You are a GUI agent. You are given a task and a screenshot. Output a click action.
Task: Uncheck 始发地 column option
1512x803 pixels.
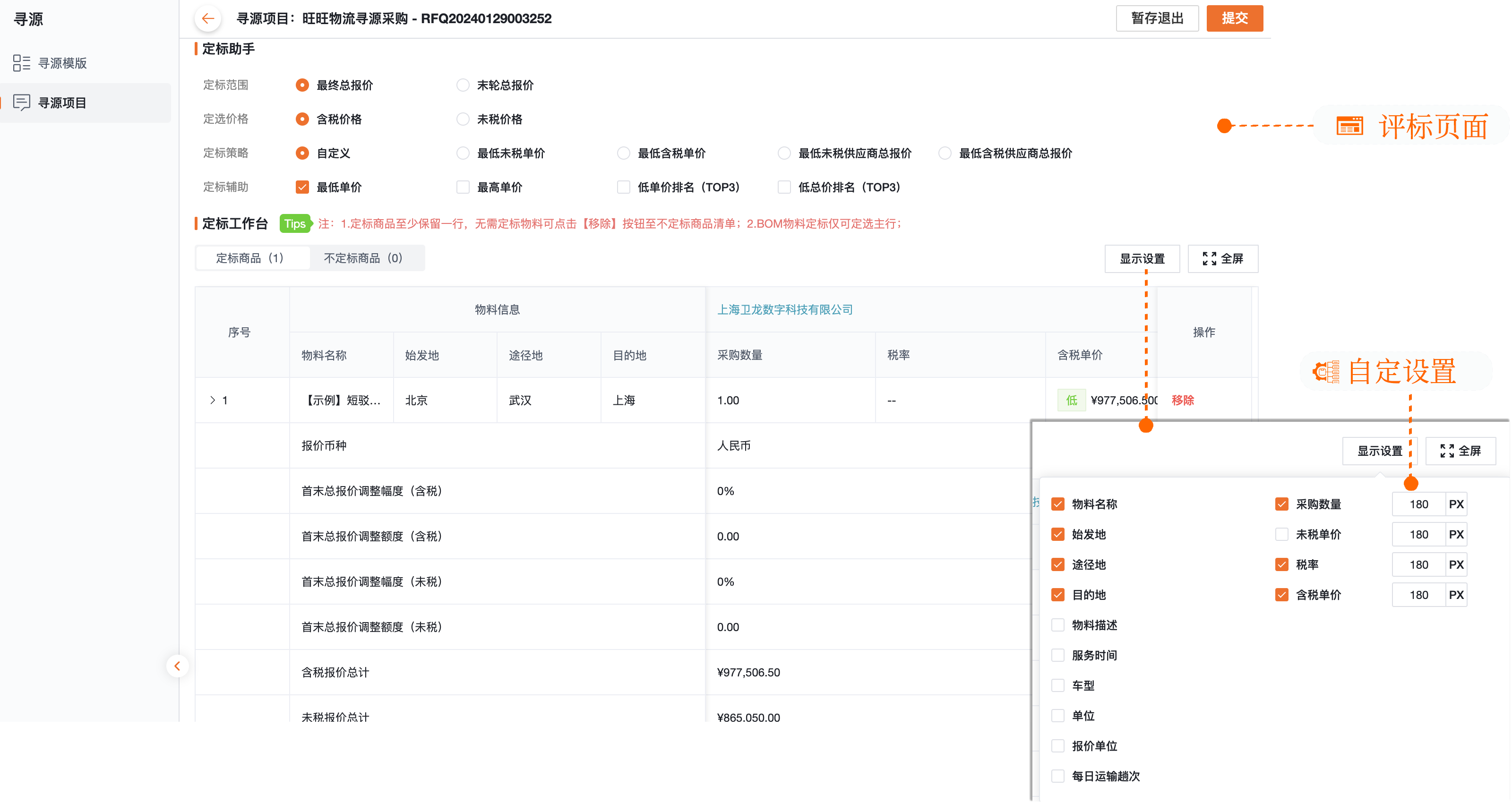[1058, 535]
